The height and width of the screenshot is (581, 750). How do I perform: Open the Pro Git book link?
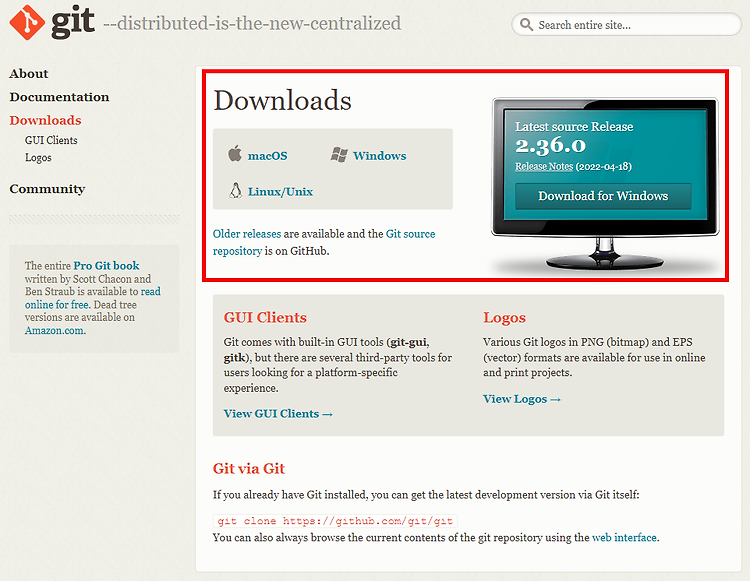pos(106,265)
